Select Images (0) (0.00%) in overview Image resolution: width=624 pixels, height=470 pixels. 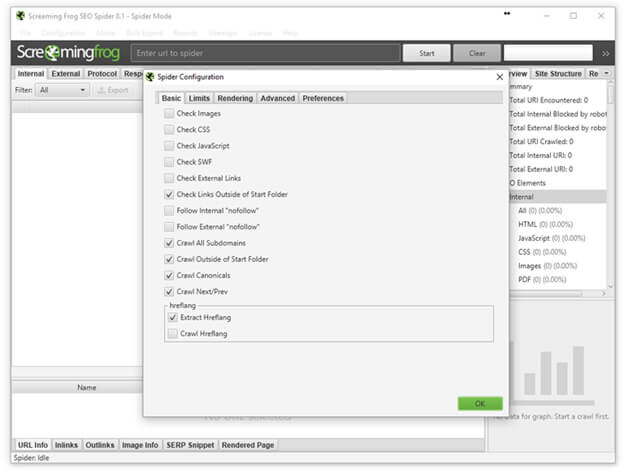[x=548, y=266]
